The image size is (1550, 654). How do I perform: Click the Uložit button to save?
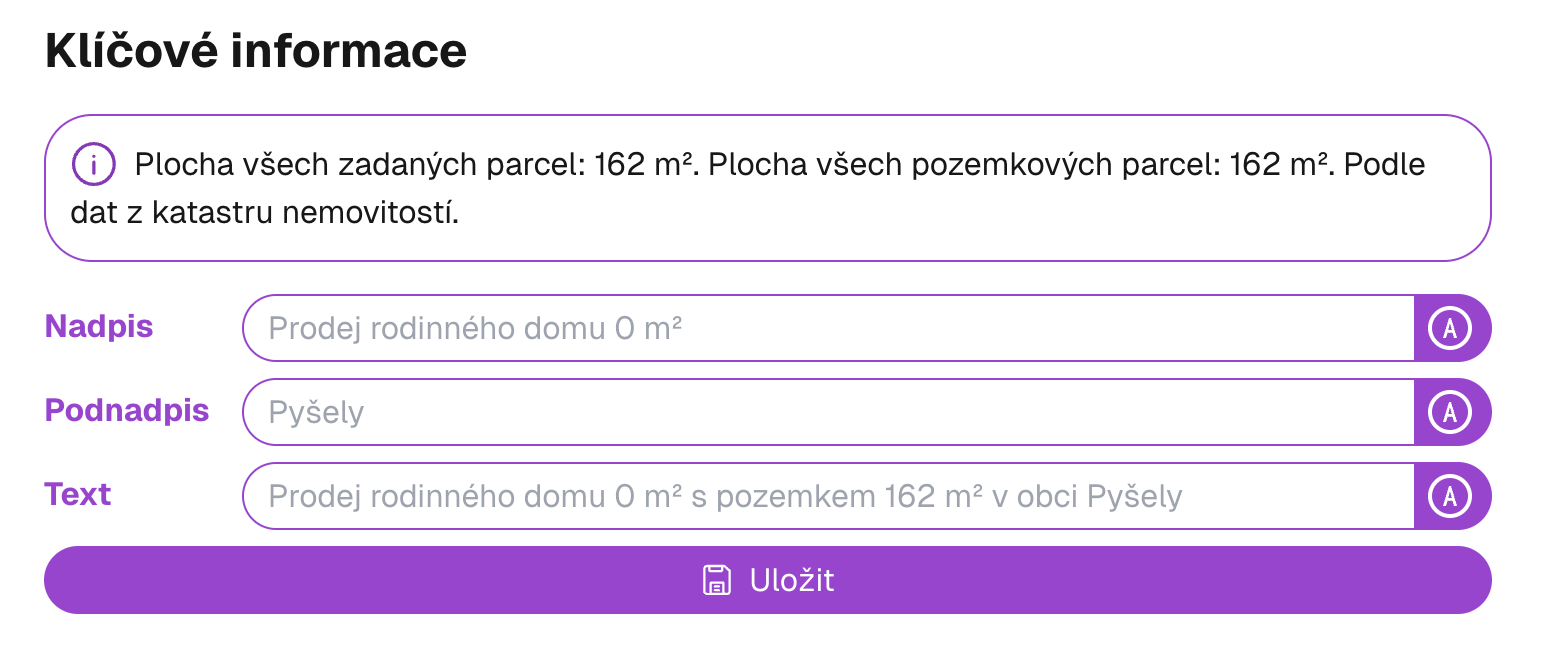[767, 580]
